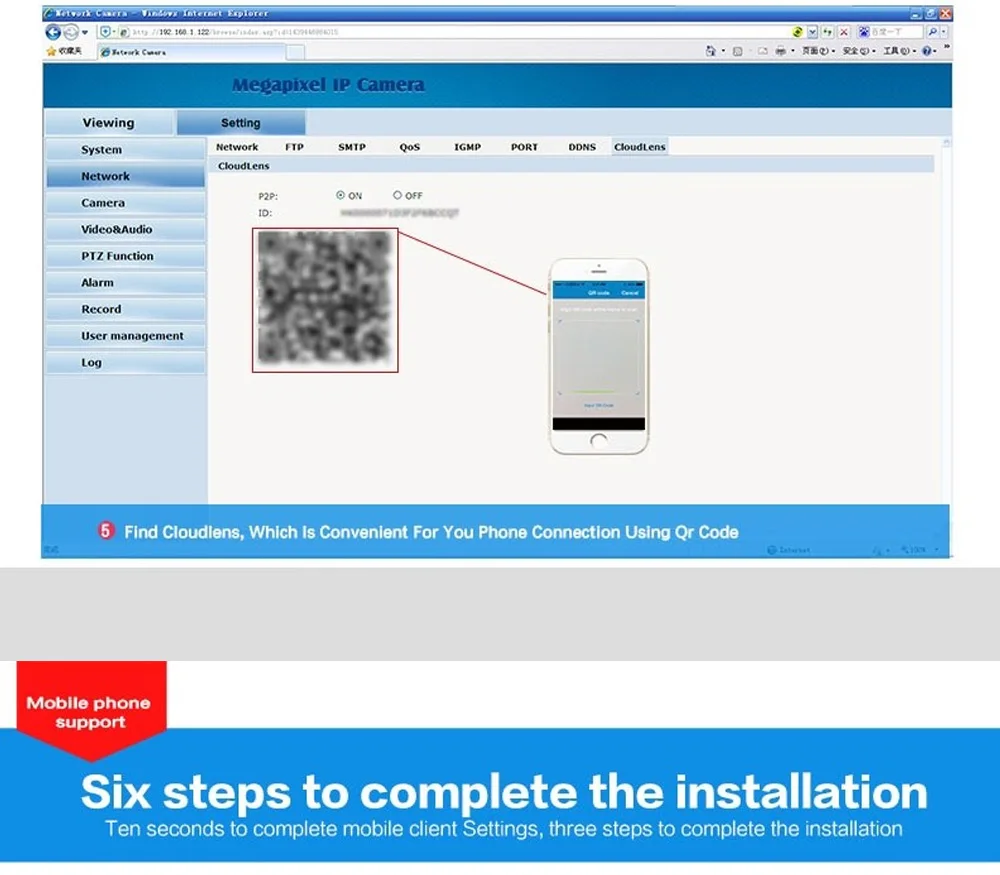
Task: Open a new blank browser tab
Action: tap(295, 52)
